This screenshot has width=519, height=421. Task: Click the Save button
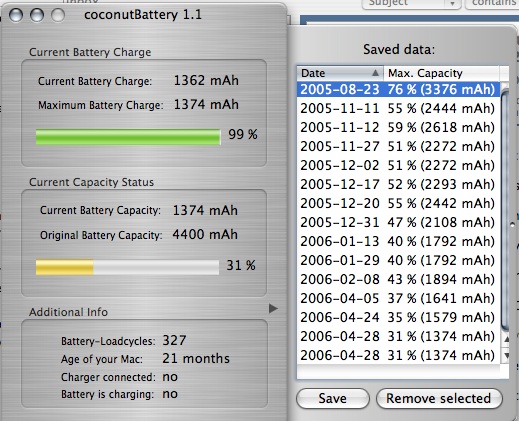[333, 398]
